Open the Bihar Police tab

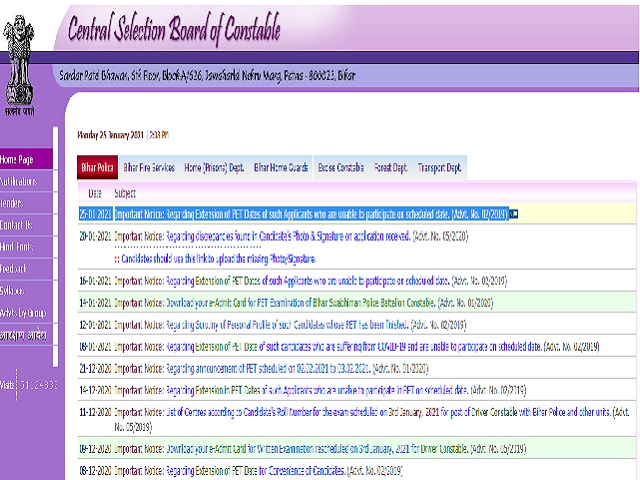98,167
